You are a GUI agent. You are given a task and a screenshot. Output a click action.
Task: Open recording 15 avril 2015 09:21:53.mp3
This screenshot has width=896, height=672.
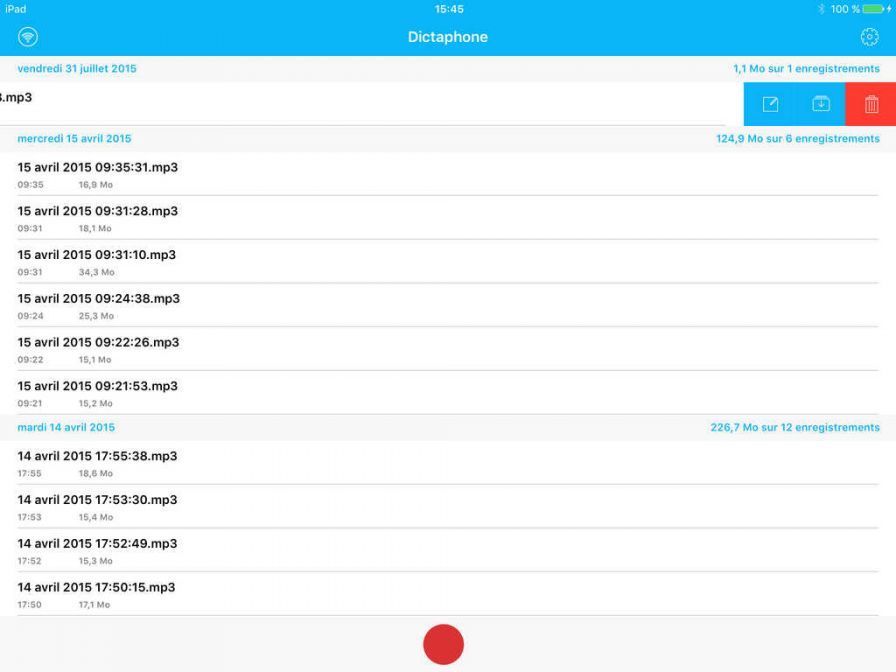click(x=98, y=393)
